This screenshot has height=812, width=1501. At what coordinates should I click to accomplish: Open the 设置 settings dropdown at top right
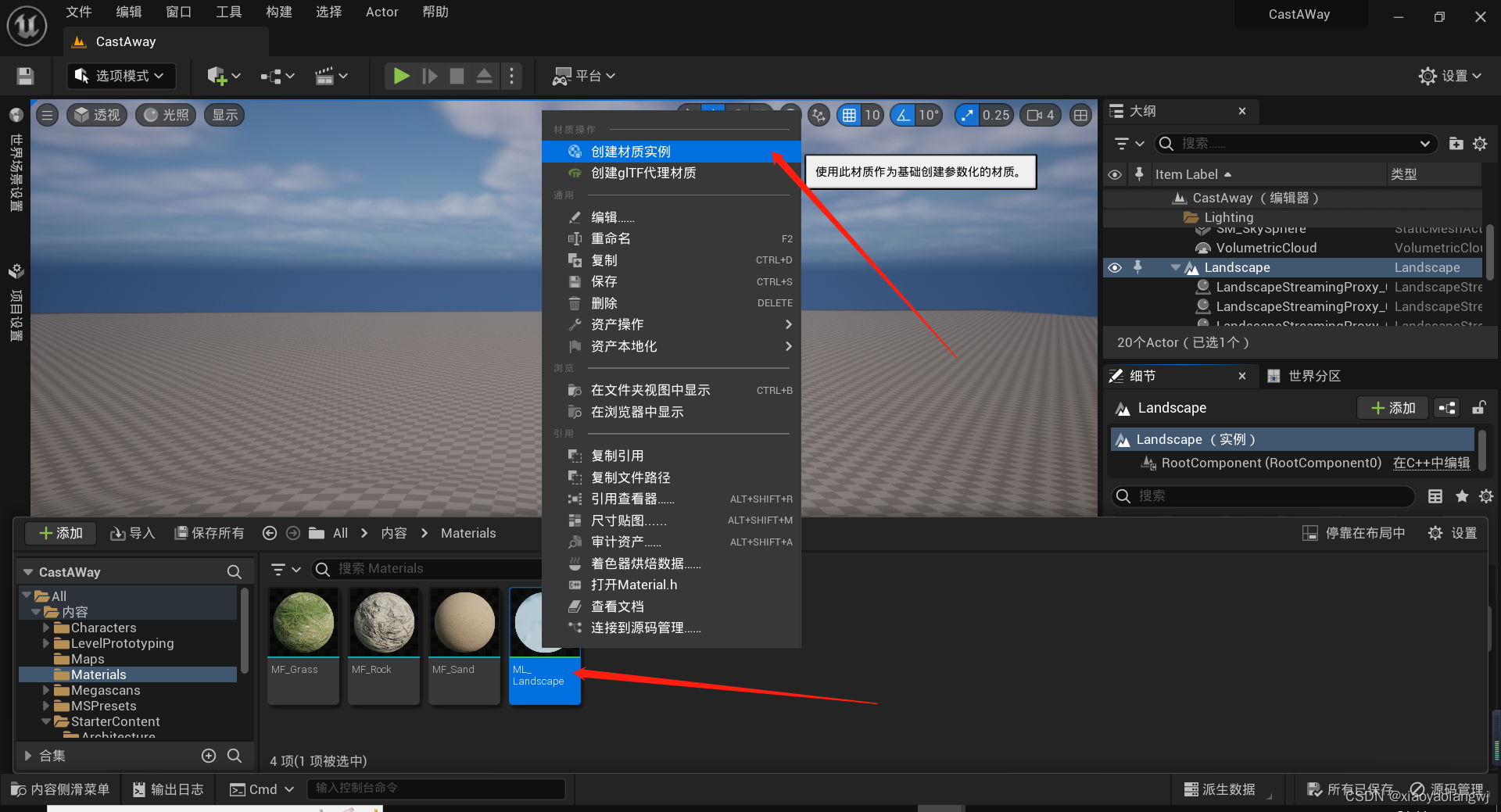pos(1450,76)
